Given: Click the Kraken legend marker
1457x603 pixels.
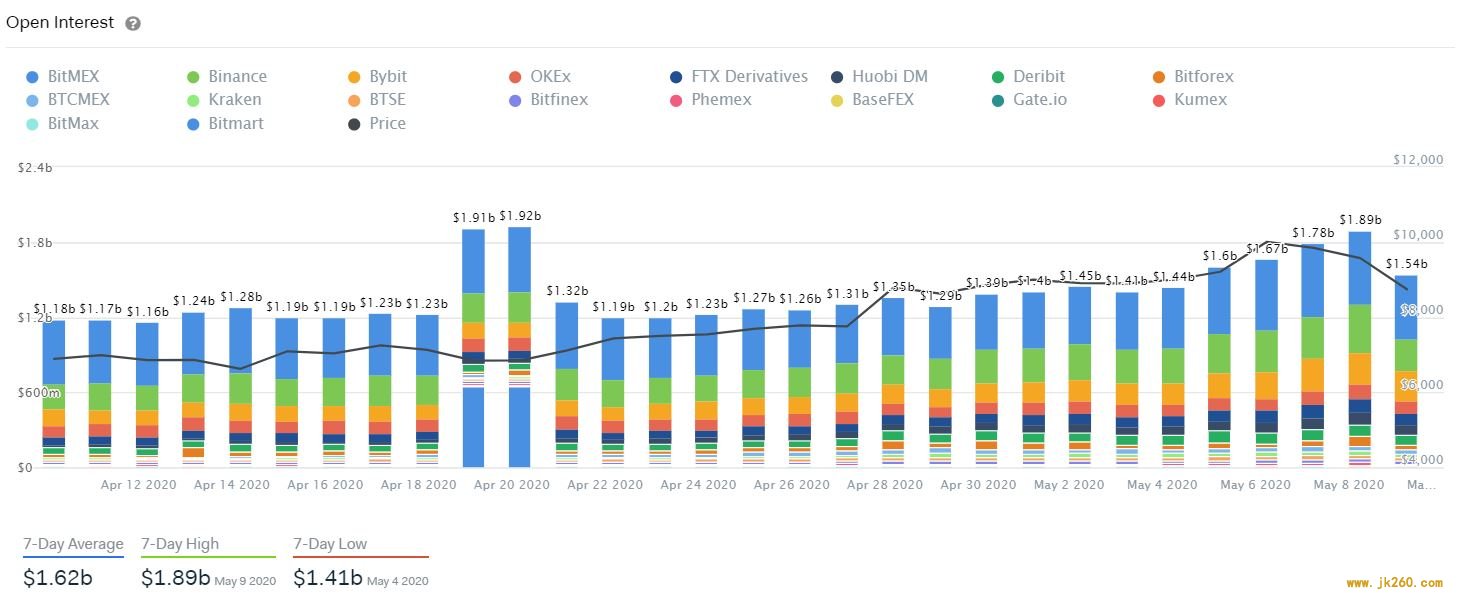Looking at the screenshot, I should click(x=194, y=100).
